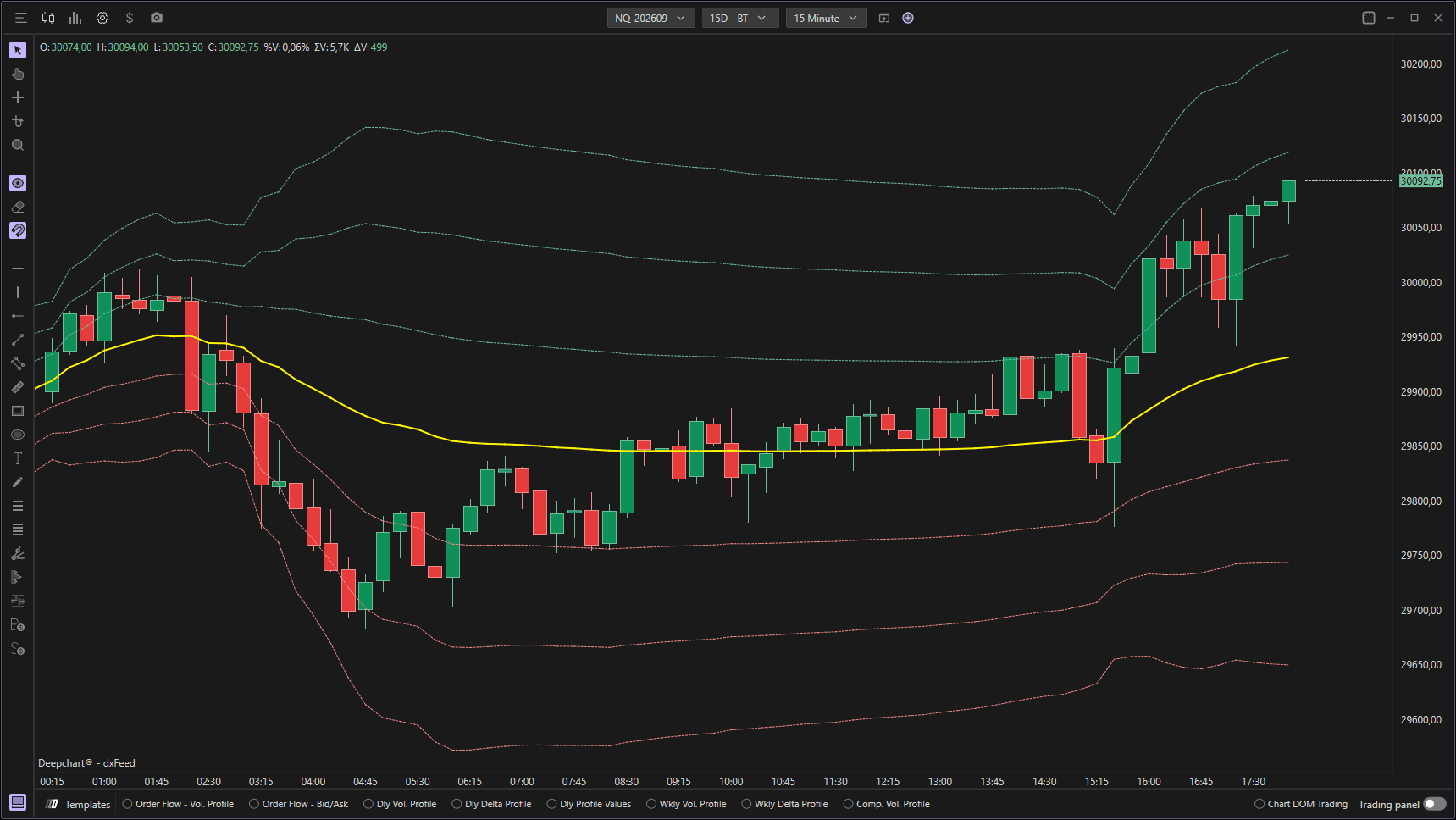Viewport: 1456px width, 820px height.
Task: Open the indicators bar-chart icon
Action: (x=75, y=18)
